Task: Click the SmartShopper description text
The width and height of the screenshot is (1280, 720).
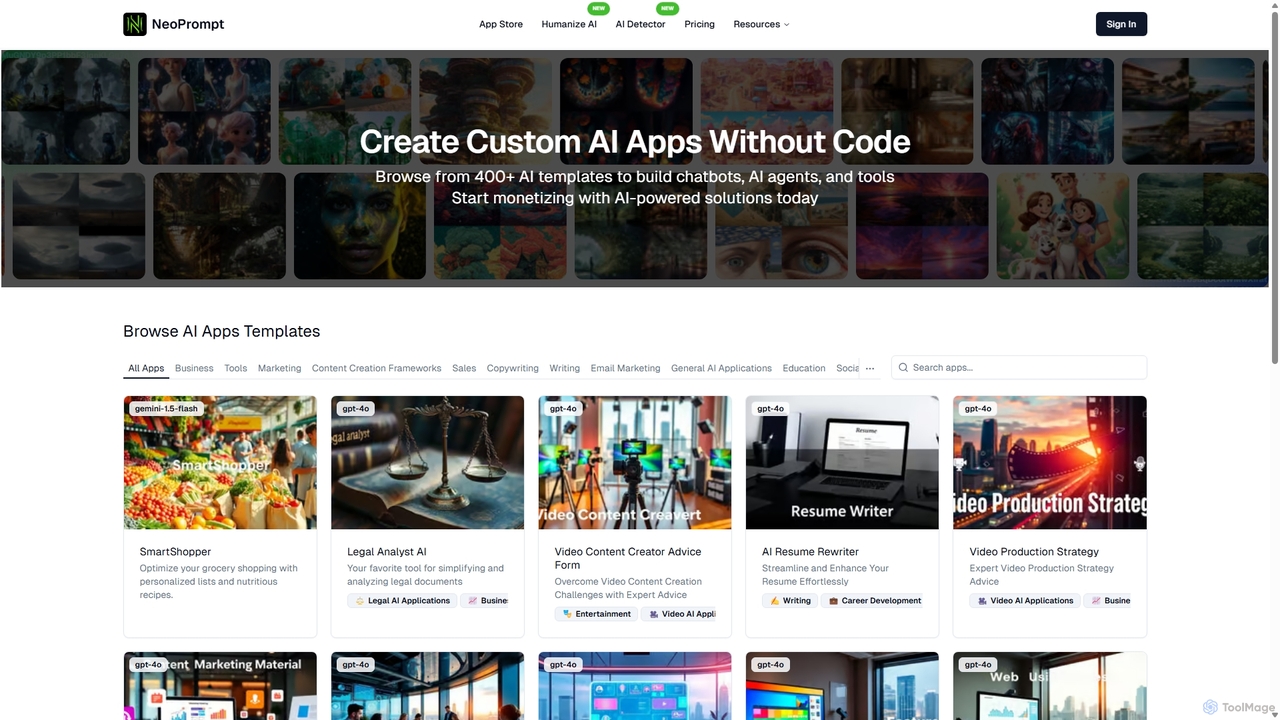Action: click(219, 581)
